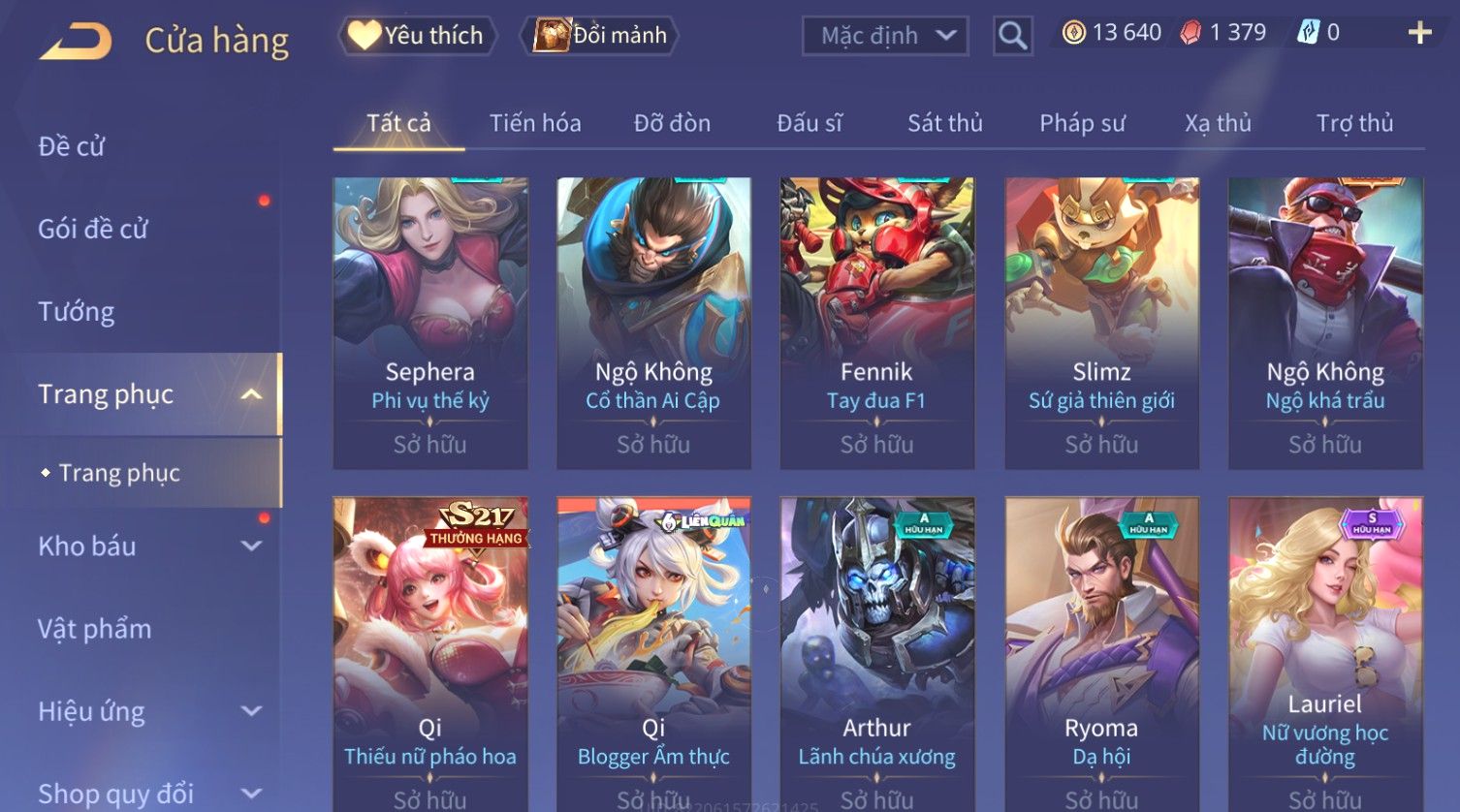The width and height of the screenshot is (1460, 812).
Task: Open the search magnifier icon
Action: (1012, 36)
